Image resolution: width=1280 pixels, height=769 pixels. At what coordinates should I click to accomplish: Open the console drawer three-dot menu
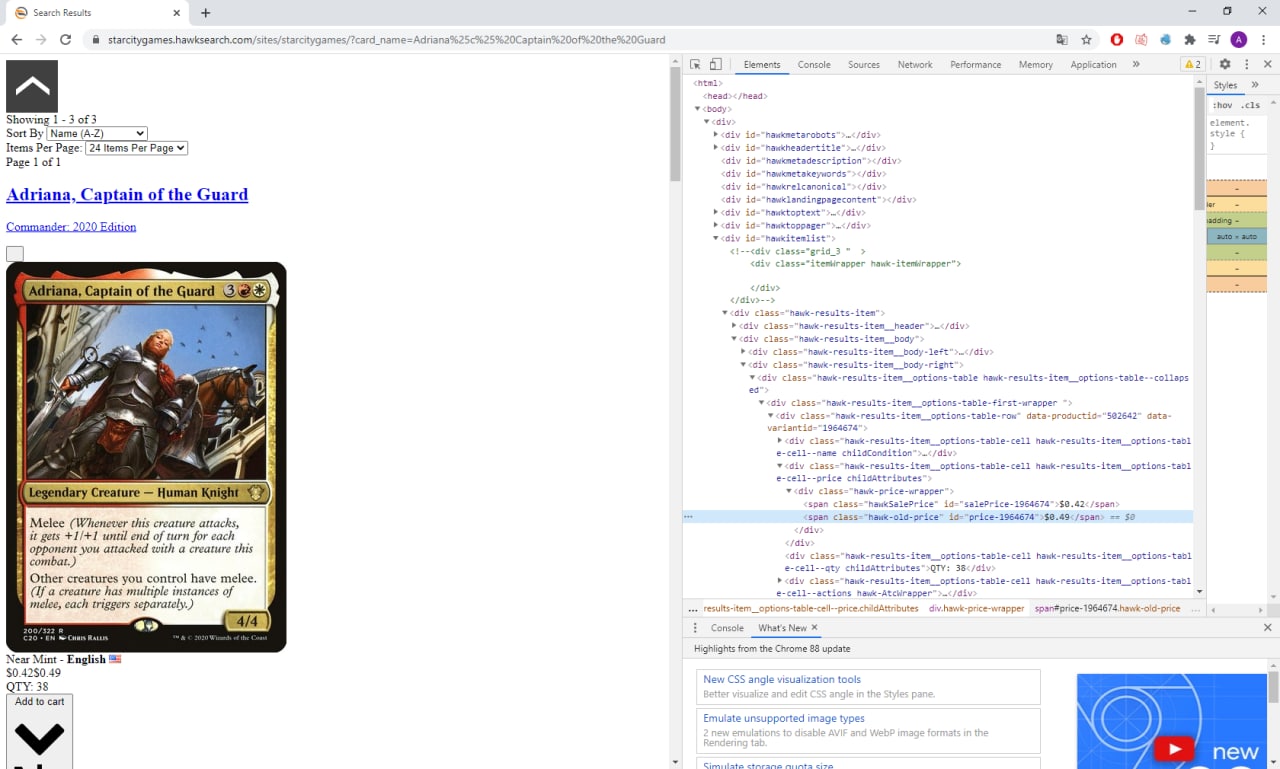point(696,628)
